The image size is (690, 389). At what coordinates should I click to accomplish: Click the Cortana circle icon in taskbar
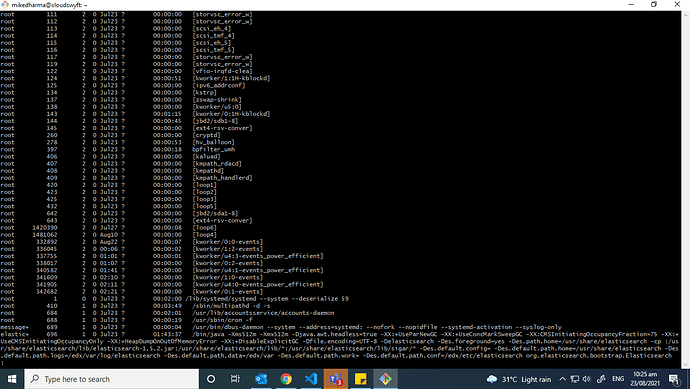click(x=211, y=379)
